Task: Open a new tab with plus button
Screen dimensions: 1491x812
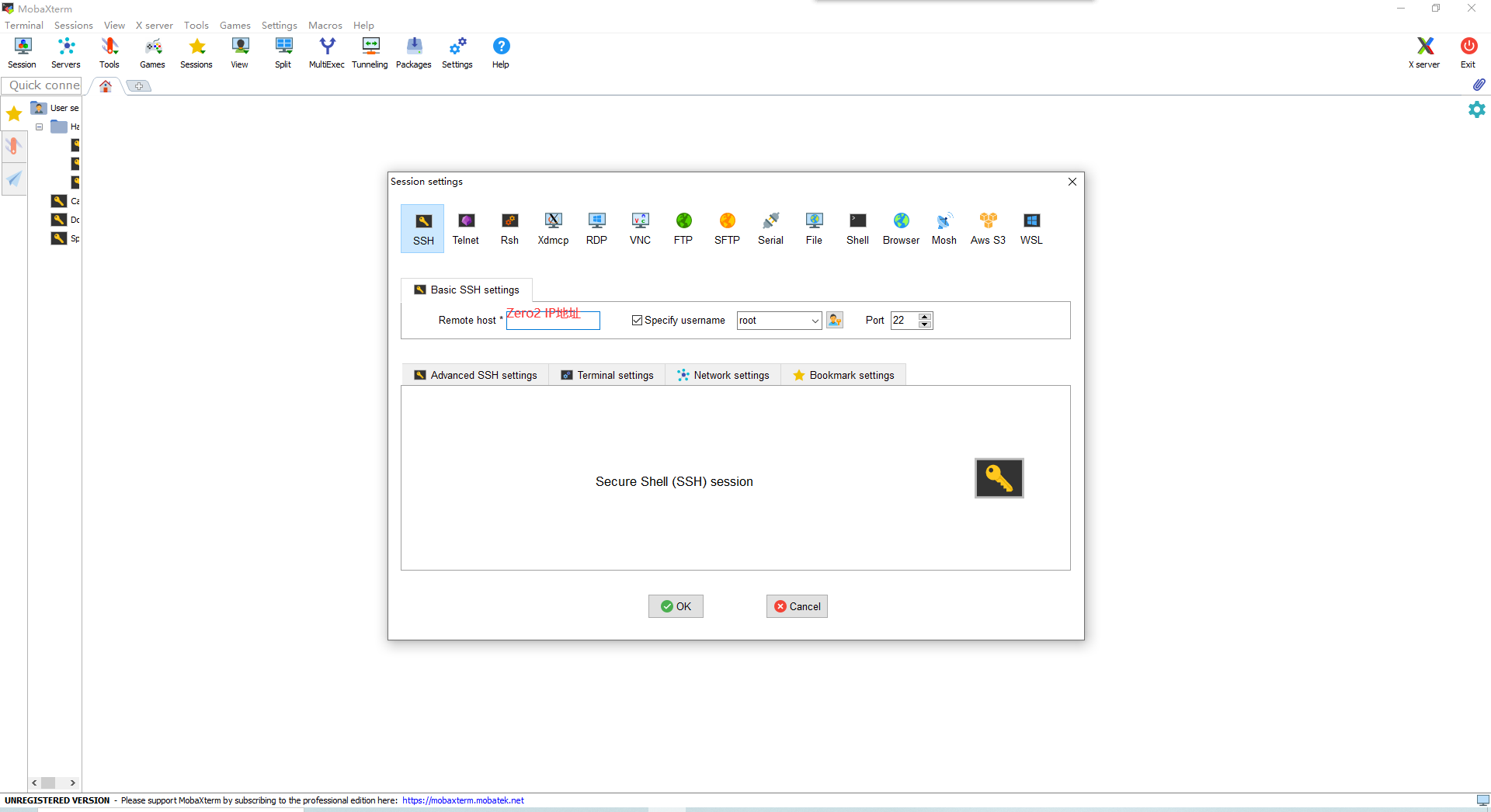Action: click(139, 86)
